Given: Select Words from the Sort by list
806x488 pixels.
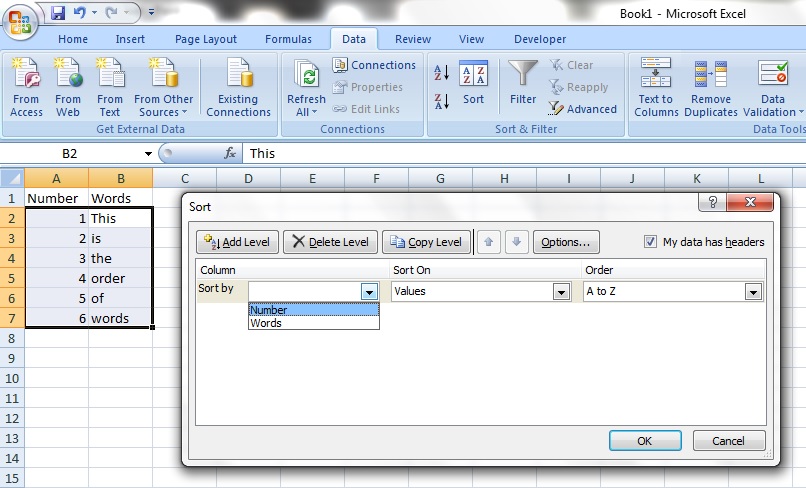Looking at the screenshot, I should coord(266,323).
